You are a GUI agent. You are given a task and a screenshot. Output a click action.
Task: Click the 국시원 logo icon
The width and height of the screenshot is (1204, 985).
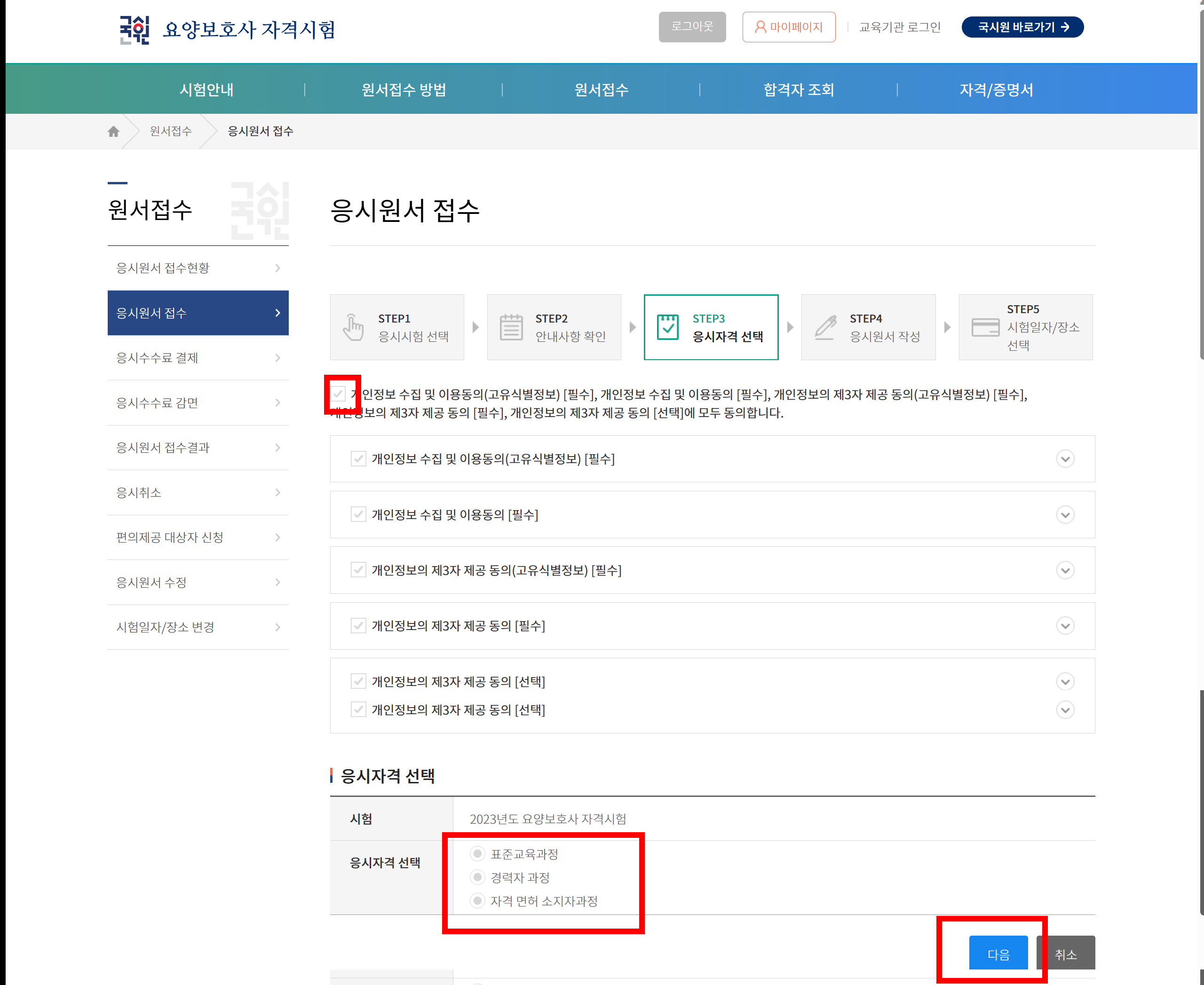135,30
